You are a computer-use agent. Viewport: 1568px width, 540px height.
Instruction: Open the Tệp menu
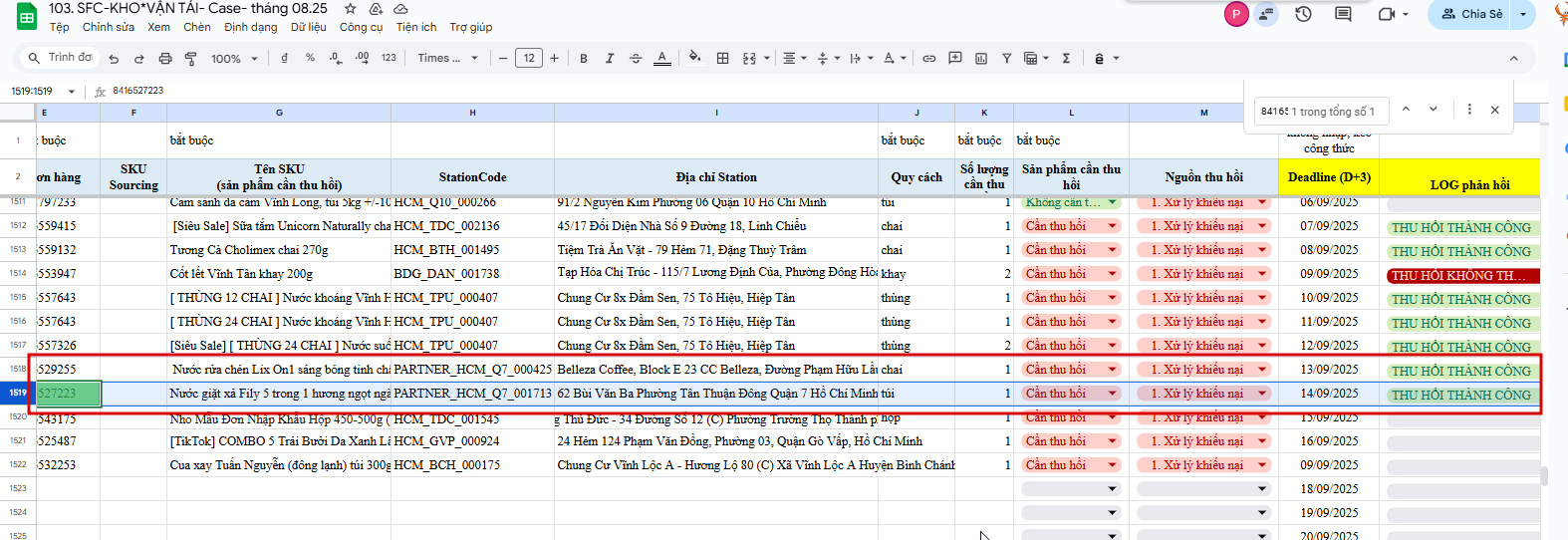click(x=60, y=27)
